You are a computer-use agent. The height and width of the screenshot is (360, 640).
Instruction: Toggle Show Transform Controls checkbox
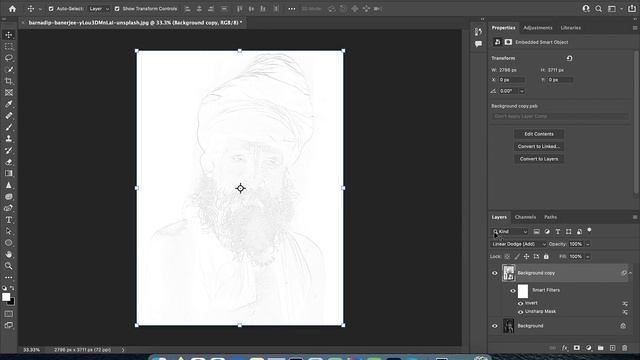(x=117, y=9)
